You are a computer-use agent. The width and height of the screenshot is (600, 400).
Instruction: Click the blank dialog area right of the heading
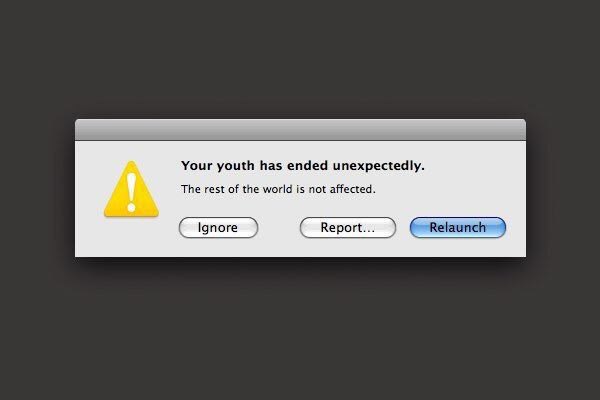pos(474,166)
